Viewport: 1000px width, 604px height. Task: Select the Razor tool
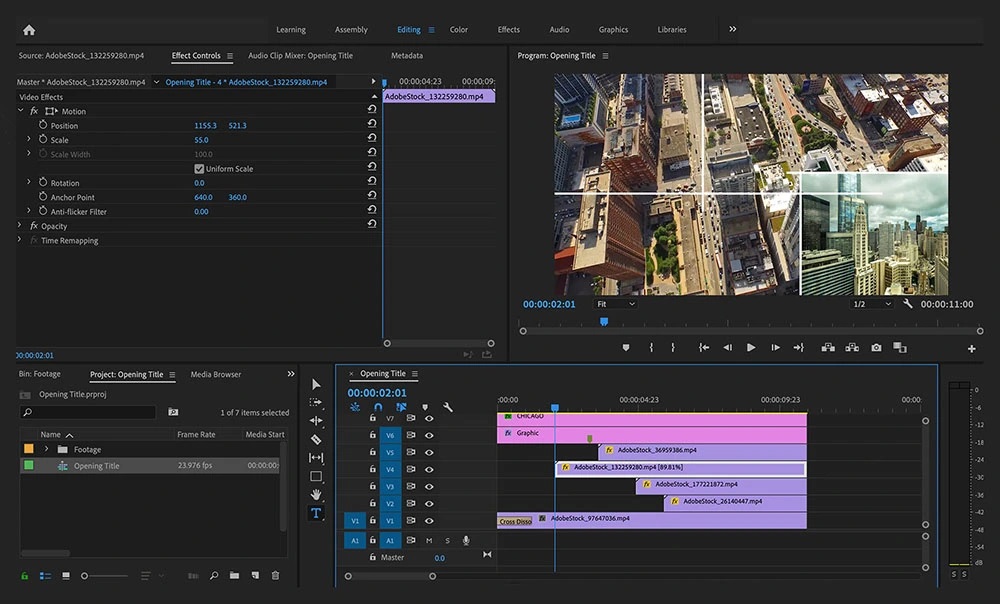pyautogui.click(x=317, y=439)
